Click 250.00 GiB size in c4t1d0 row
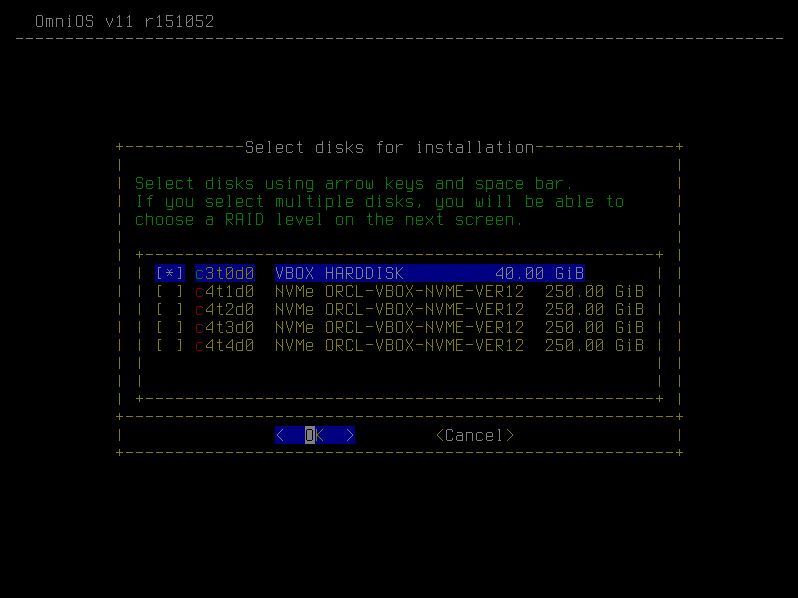 [x=594, y=291]
